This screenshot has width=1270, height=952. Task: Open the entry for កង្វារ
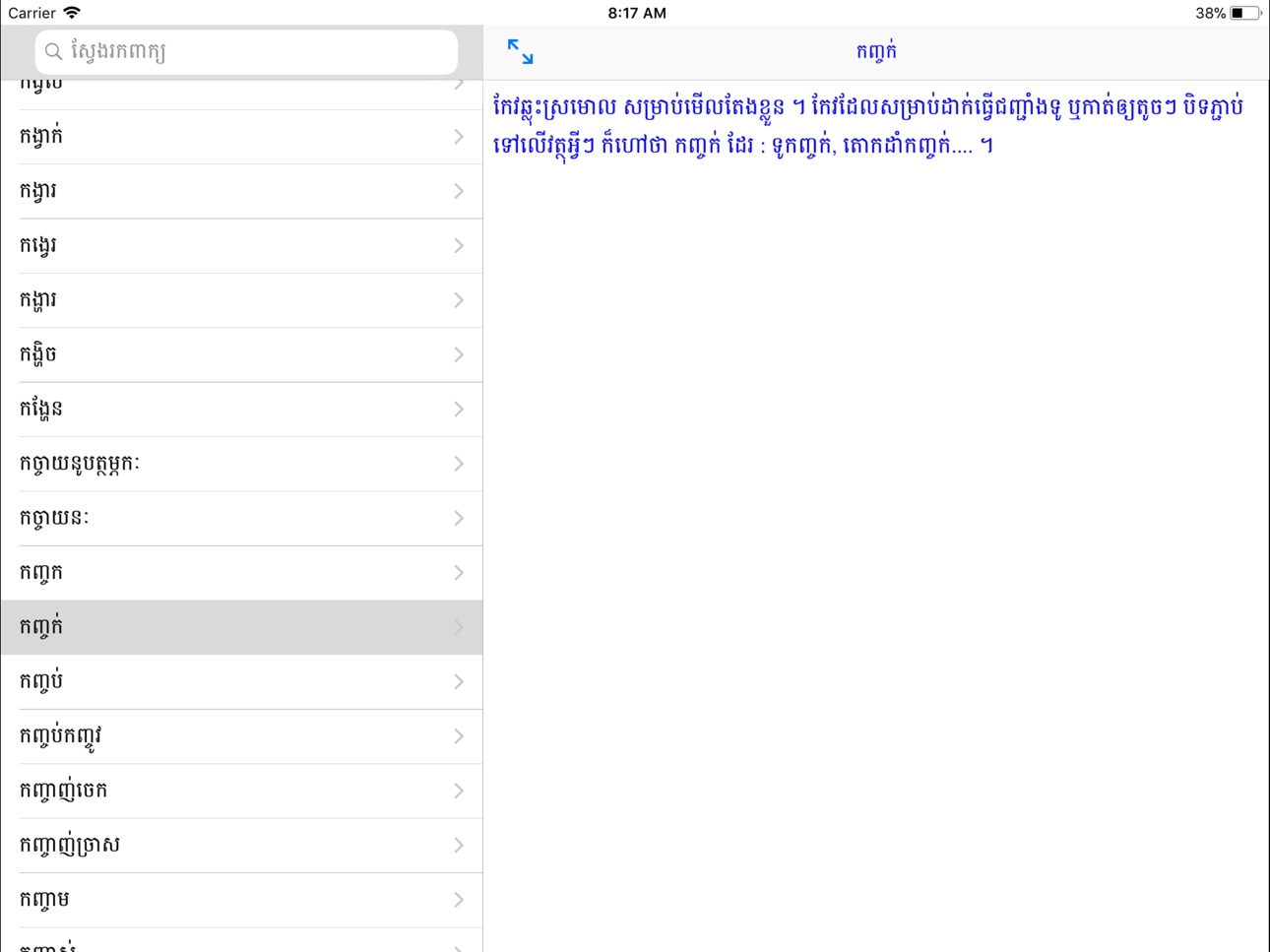tap(241, 191)
